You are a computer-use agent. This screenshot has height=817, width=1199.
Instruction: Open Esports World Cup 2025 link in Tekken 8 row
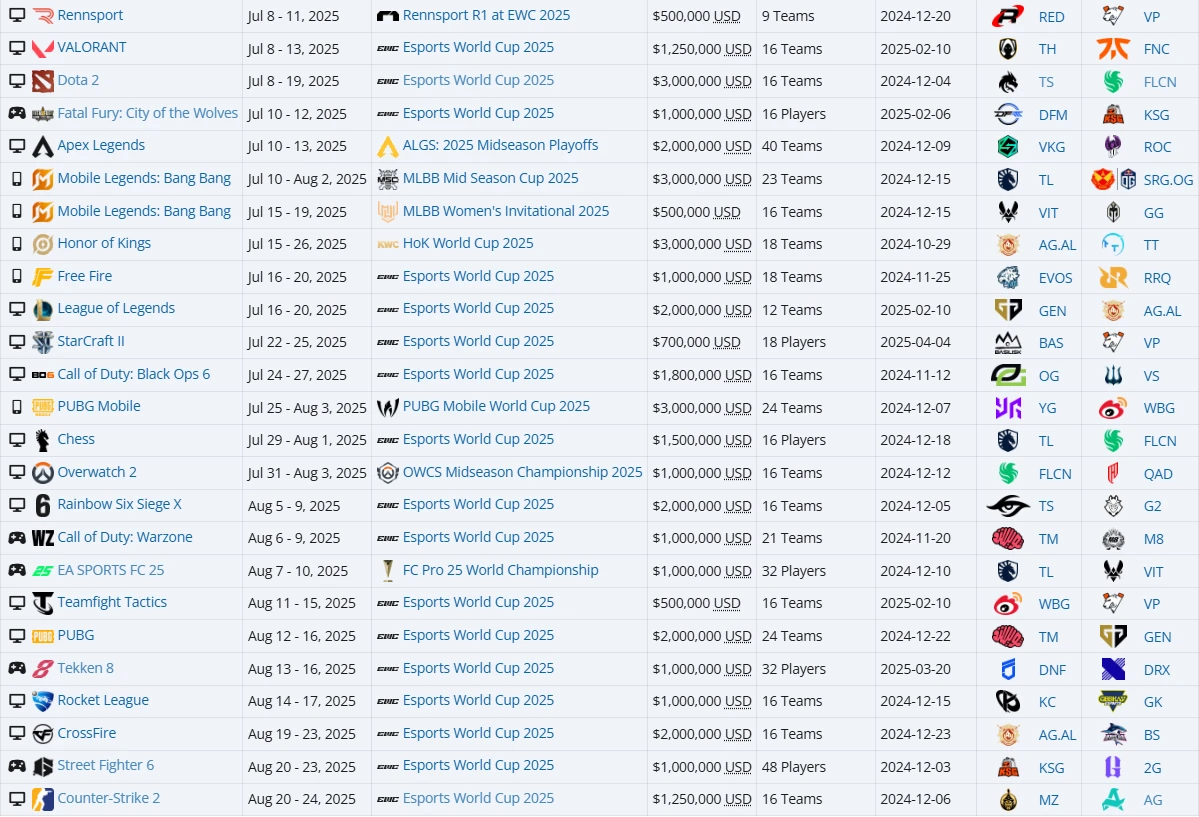(x=479, y=668)
